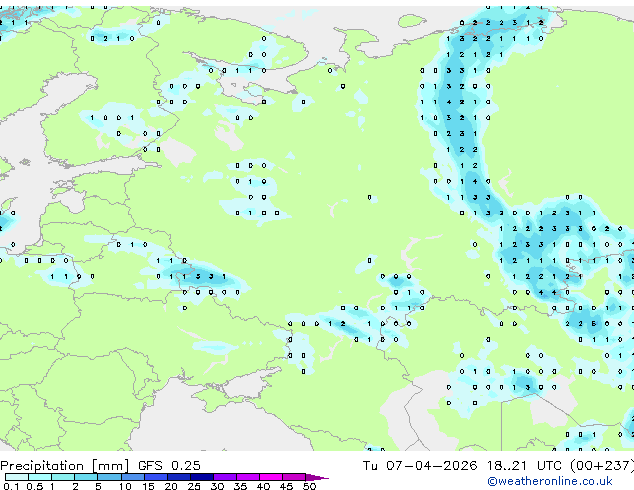634x490 pixels.
Task: Select the 5–10 mm blue legend swatch
Action: pyautogui.click(x=109, y=477)
